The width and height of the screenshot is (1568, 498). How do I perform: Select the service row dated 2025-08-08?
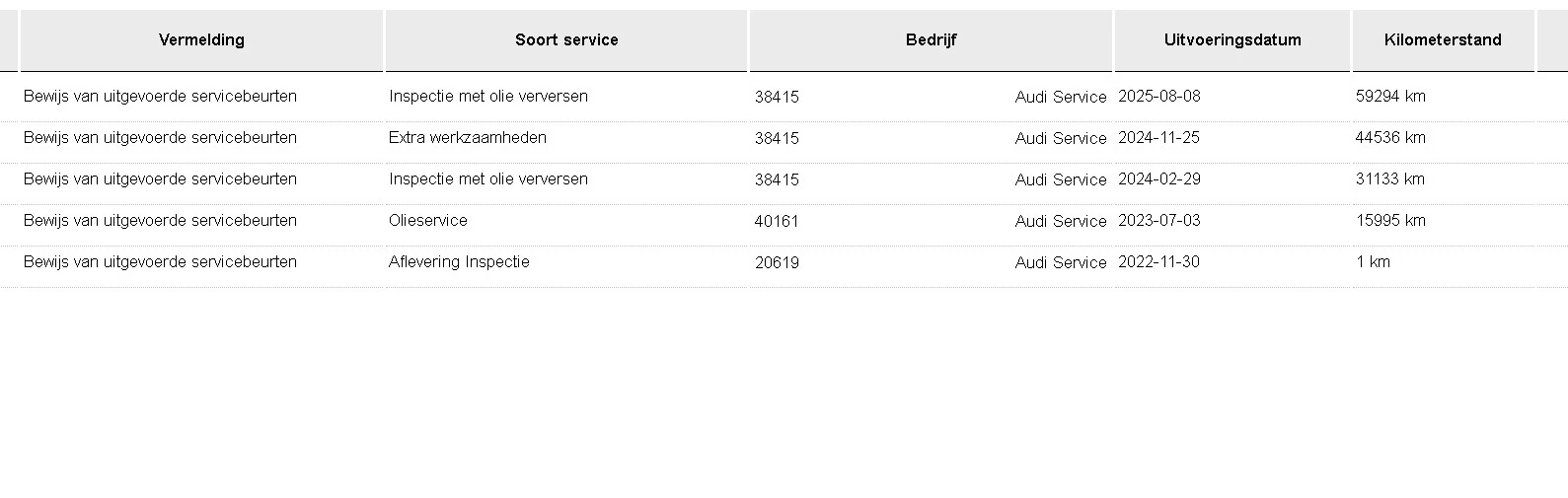pos(1159,97)
